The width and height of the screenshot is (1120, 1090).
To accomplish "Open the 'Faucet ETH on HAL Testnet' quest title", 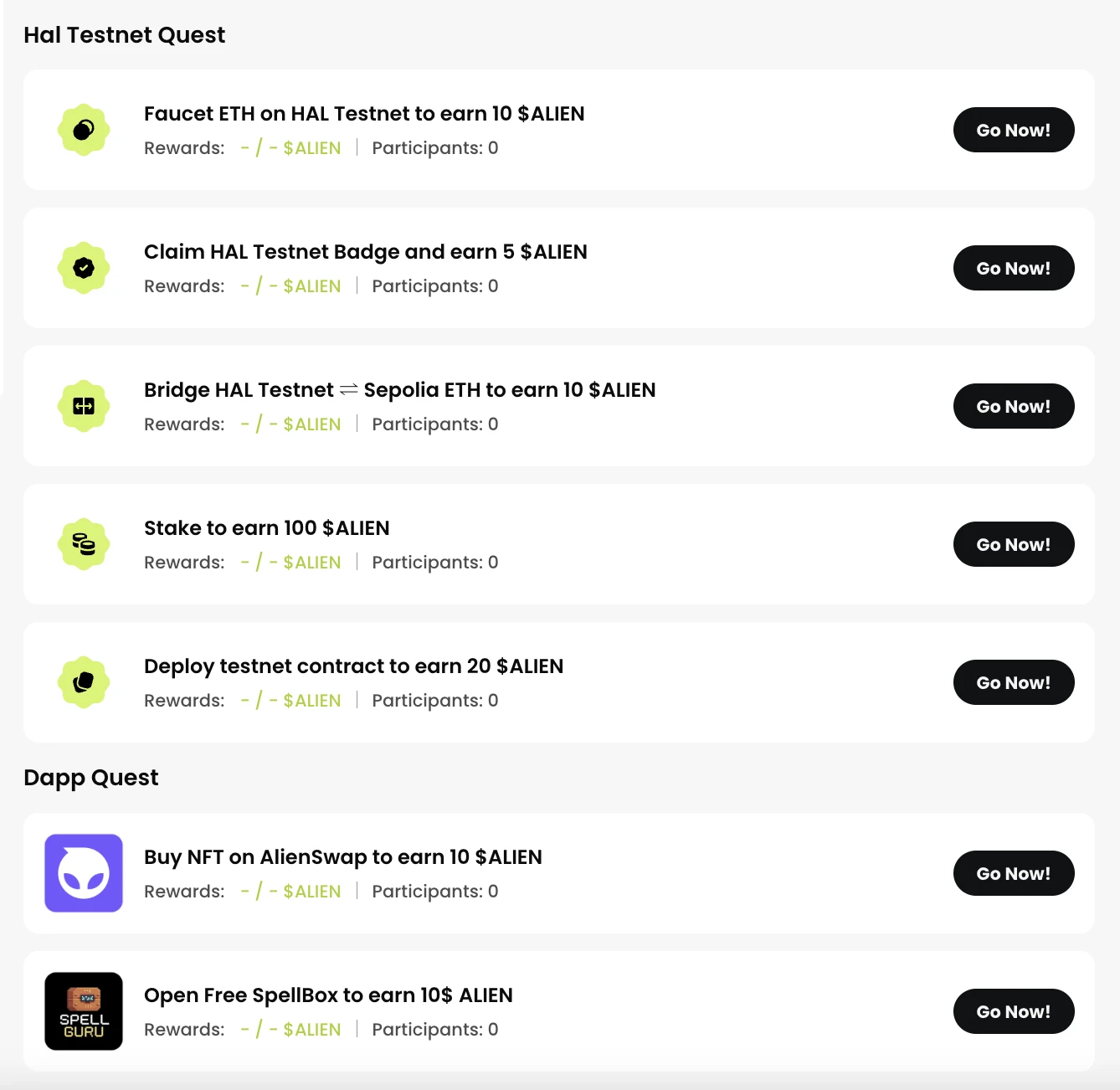I will 364,114.
